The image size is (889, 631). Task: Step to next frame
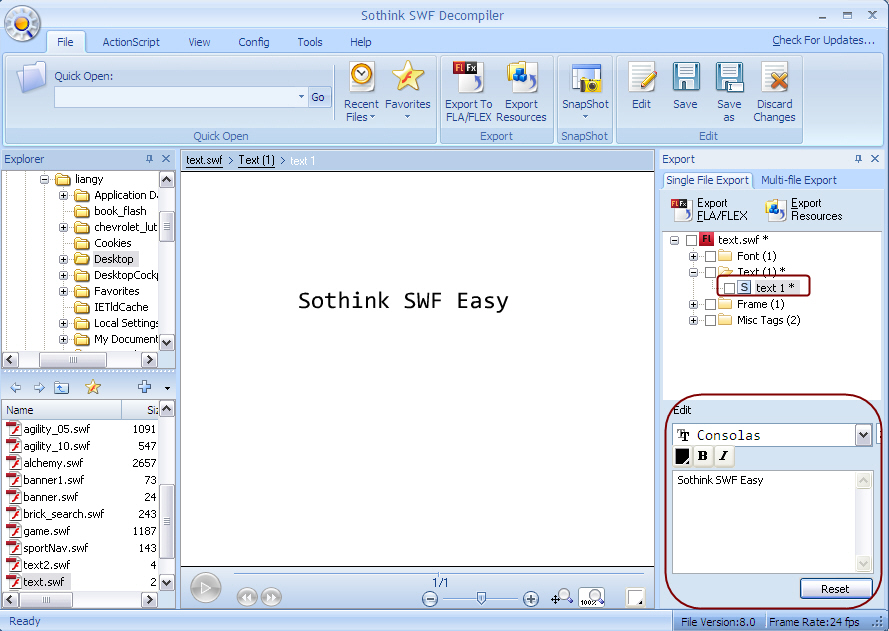272,597
